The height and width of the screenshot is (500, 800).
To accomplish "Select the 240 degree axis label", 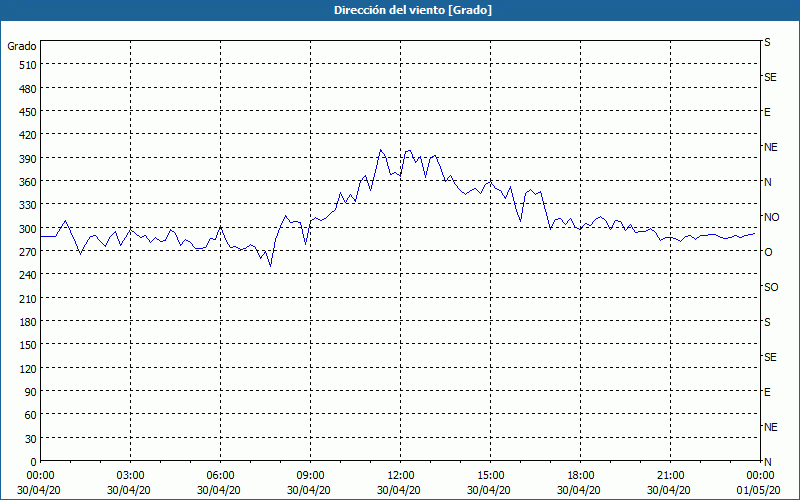I will [29, 275].
